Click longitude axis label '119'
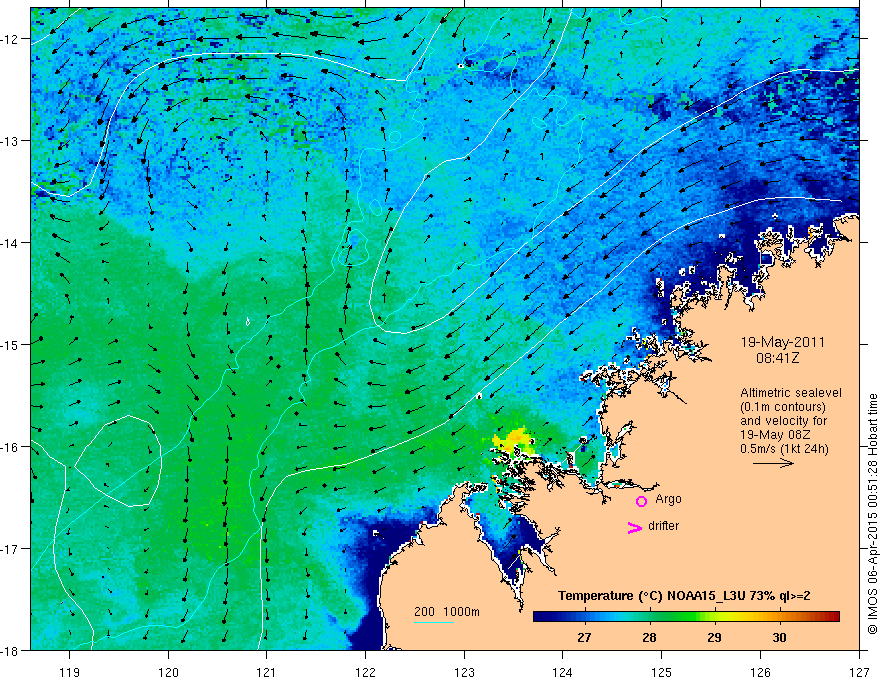880x680 pixels. tap(70, 672)
